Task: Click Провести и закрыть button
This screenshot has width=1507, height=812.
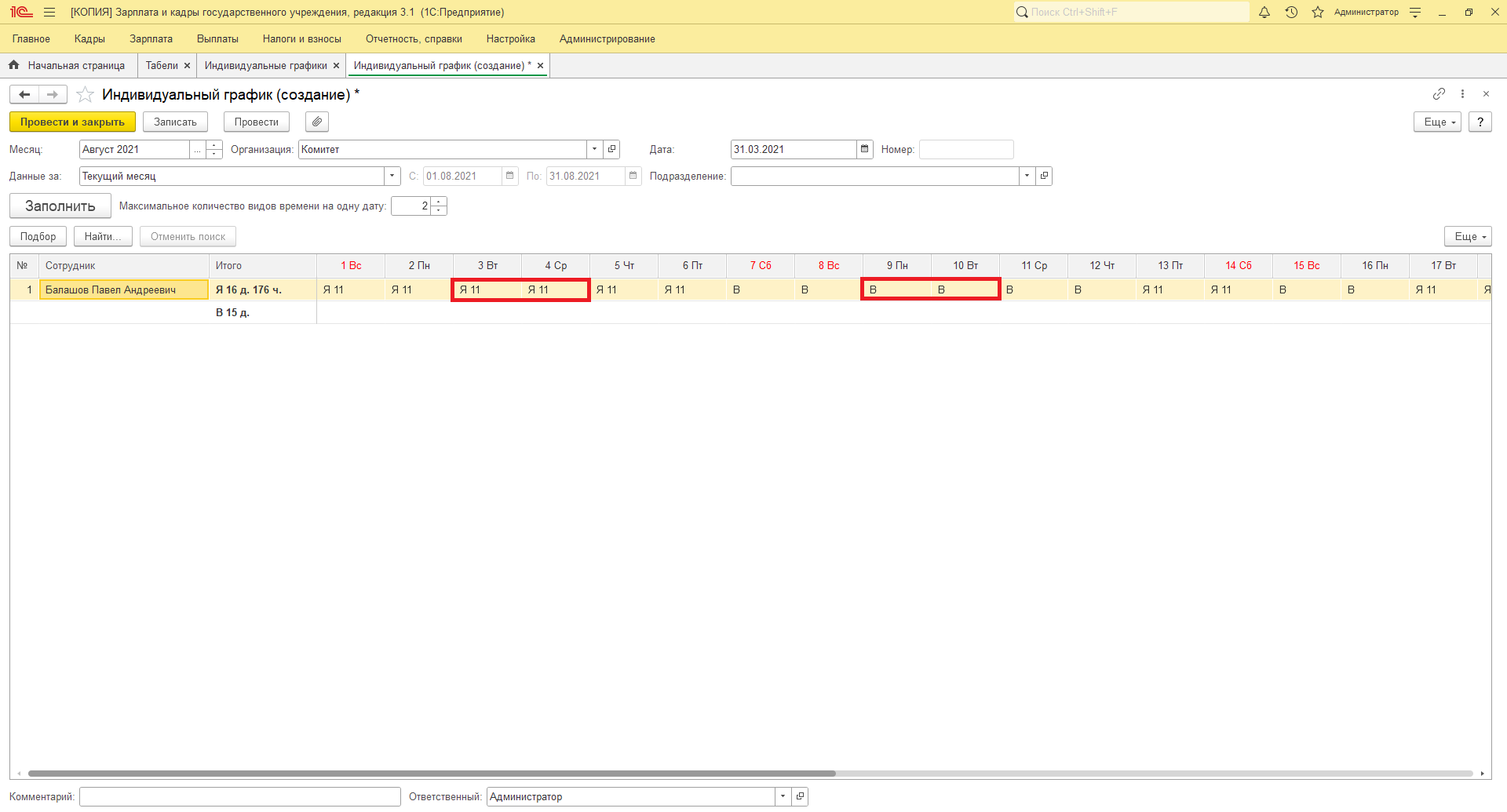Action: point(72,122)
